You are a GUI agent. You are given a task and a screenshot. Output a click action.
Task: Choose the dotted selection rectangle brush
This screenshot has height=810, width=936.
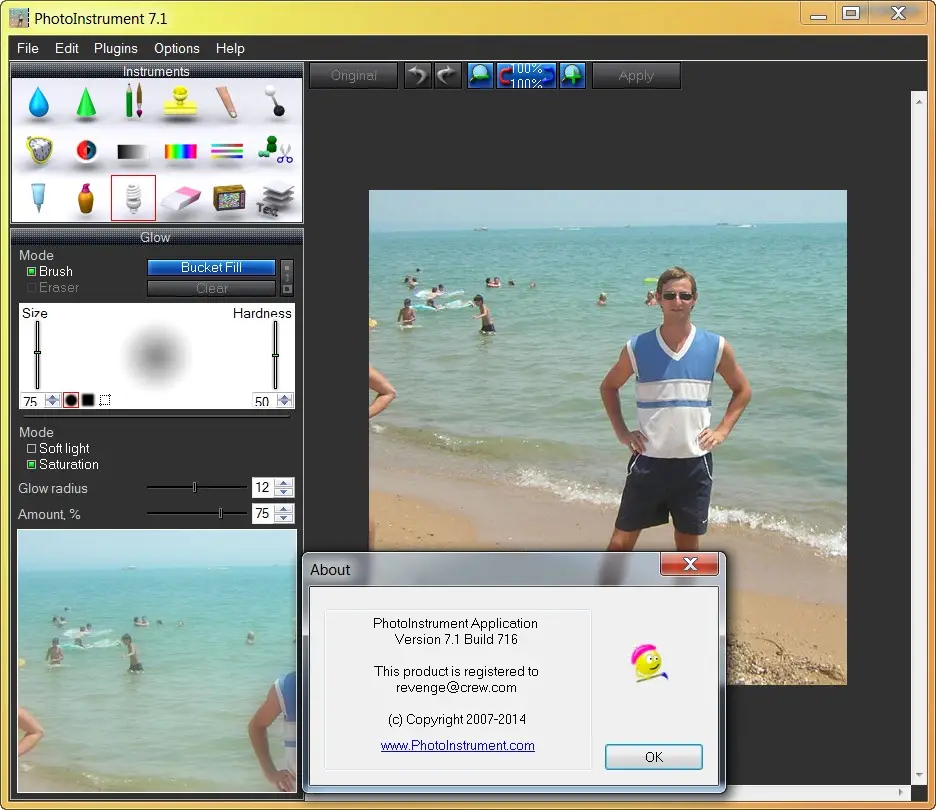coord(105,400)
